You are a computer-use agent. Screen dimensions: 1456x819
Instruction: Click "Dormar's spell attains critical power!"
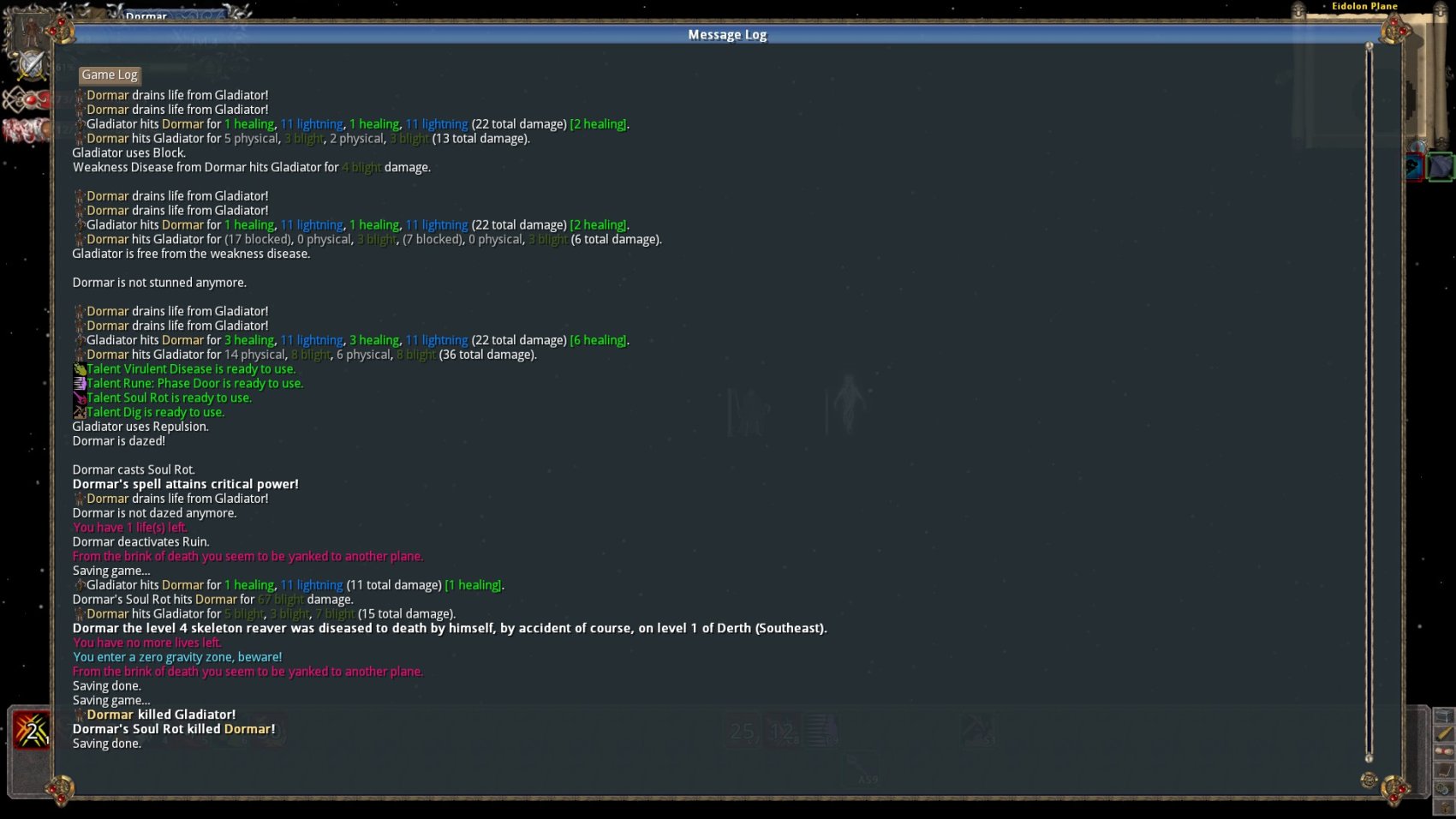coord(186,485)
